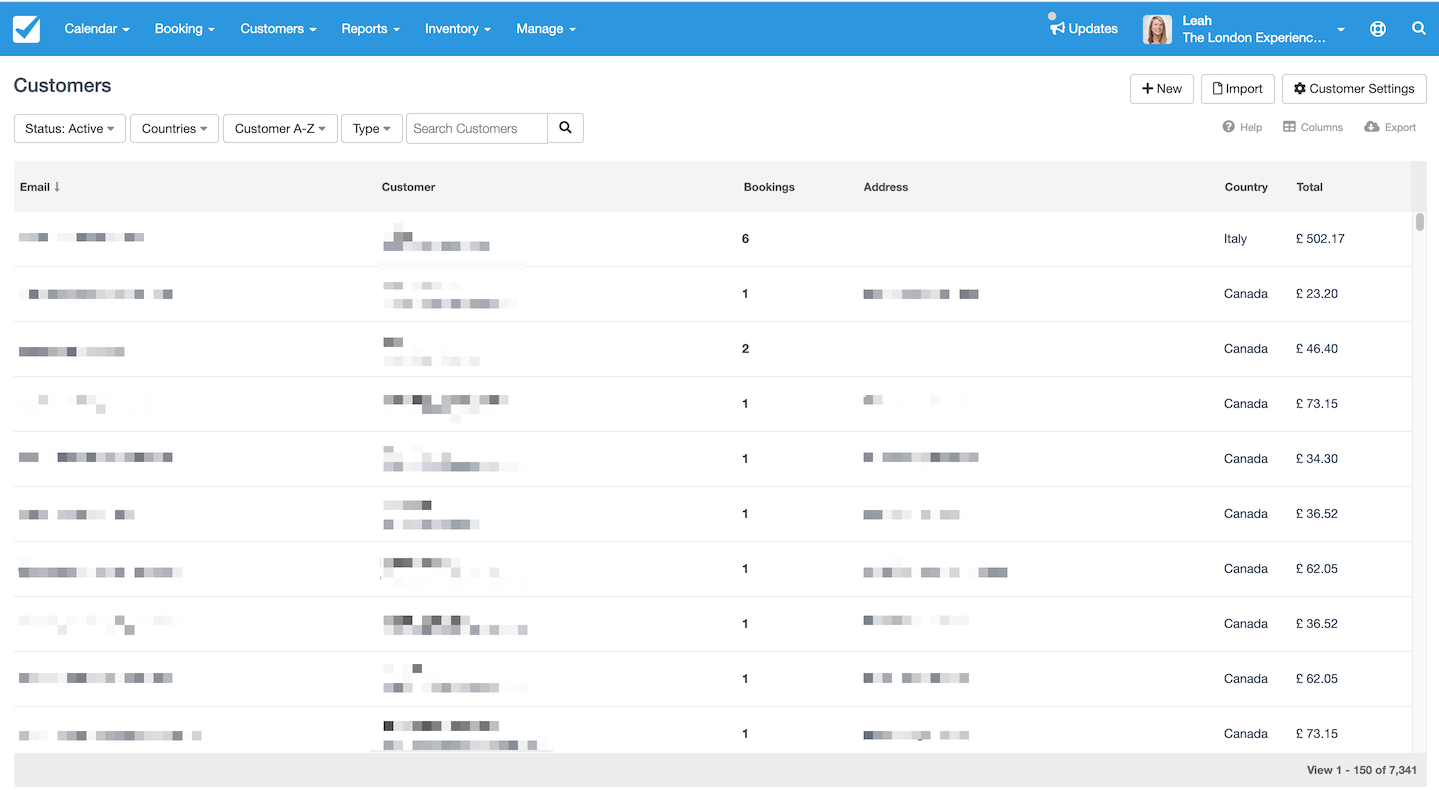Click the Checkfront checkmark logo
1439x790 pixels.
pyautogui.click(x=27, y=29)
